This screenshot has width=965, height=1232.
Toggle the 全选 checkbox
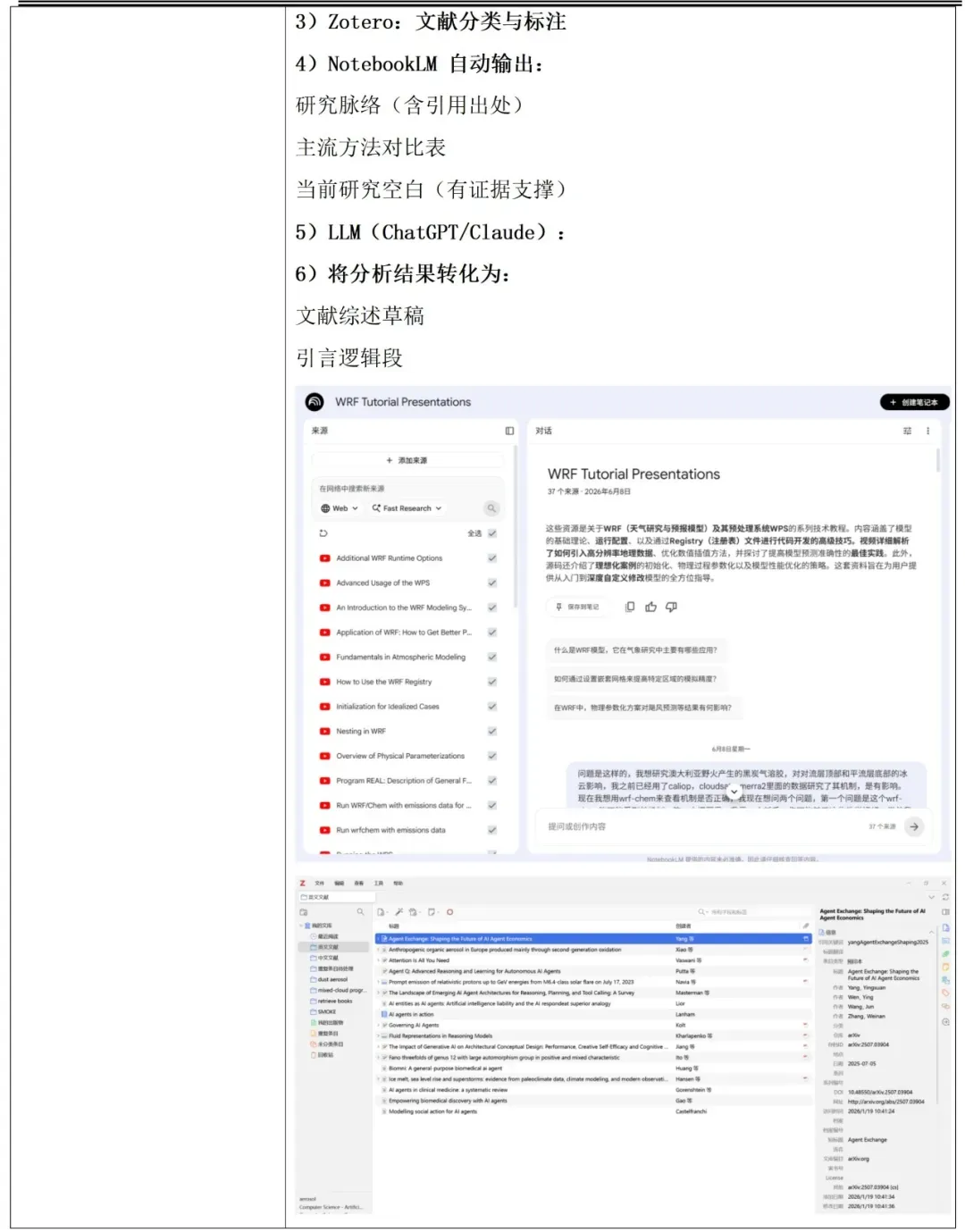[x=492, y=533]
